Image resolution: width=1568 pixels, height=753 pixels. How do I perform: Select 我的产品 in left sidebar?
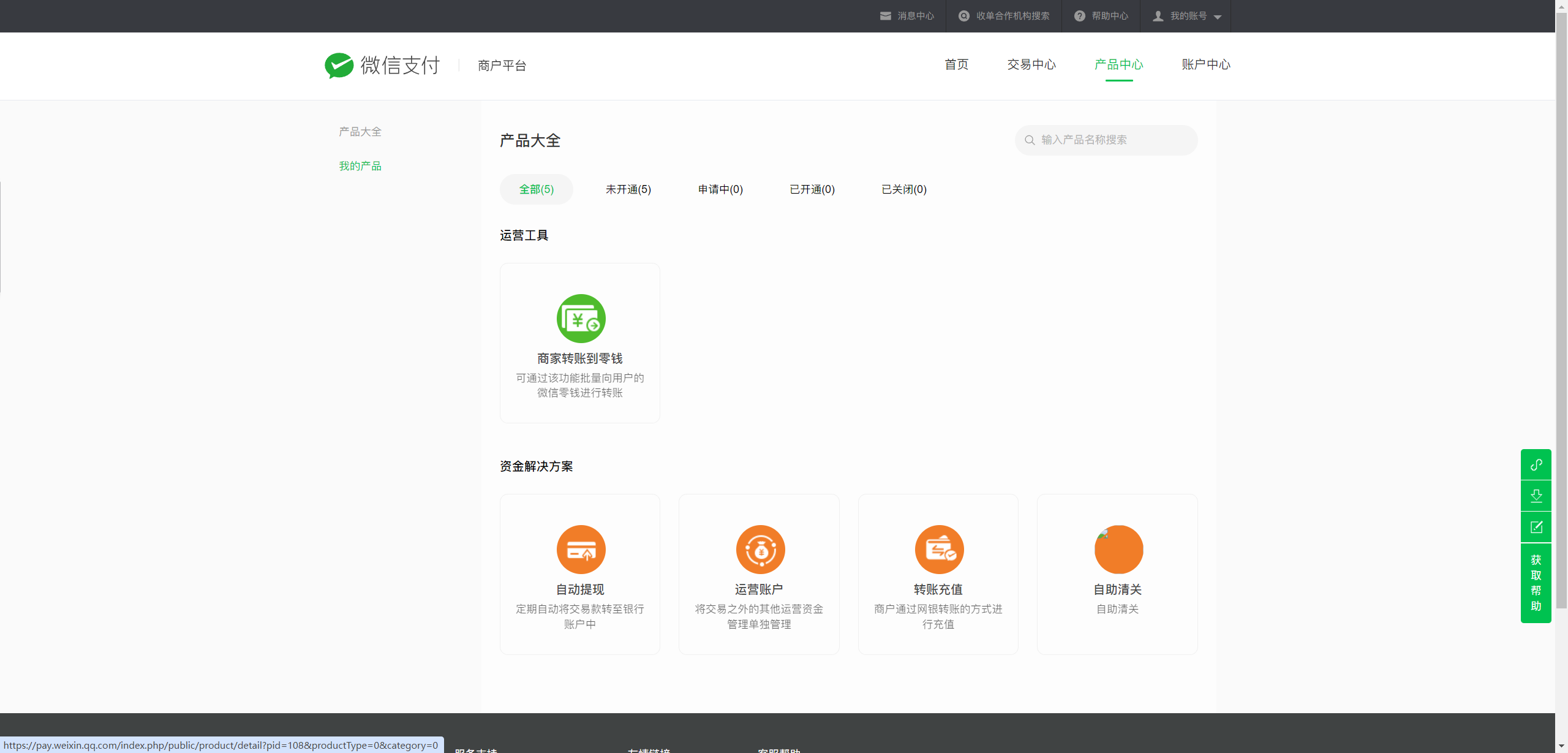click(360, 166)
